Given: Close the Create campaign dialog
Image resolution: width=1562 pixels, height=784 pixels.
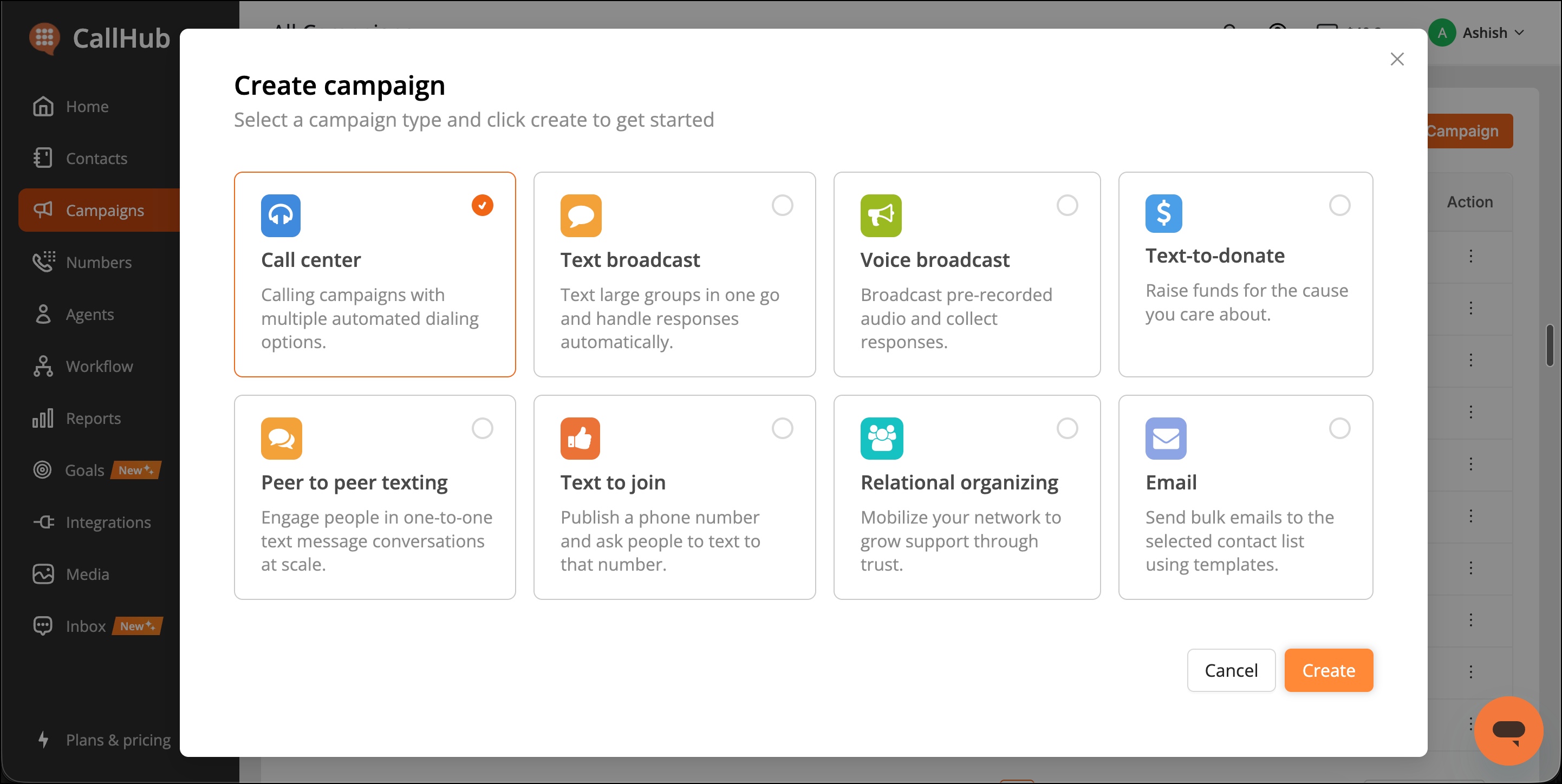Looking at the screenshot, I should (1397, 59).
